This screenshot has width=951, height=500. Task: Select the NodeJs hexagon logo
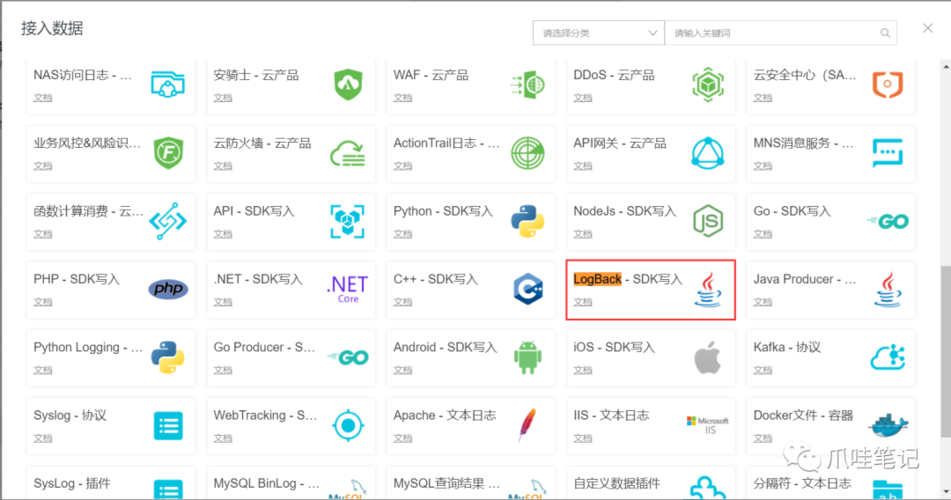pyautogui.click(x=708, y=221)
